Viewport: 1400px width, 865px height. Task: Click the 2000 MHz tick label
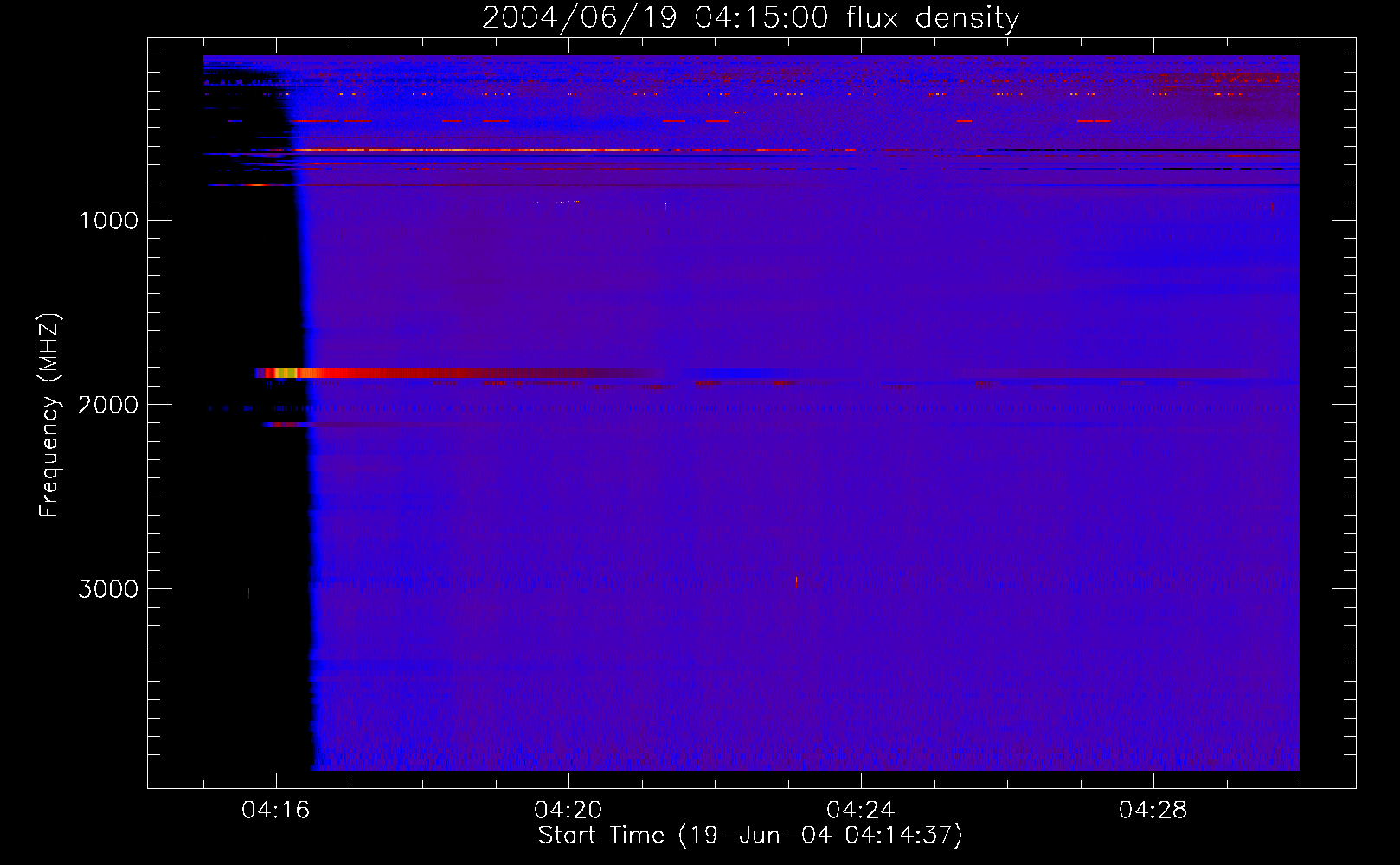pos(108,405)
